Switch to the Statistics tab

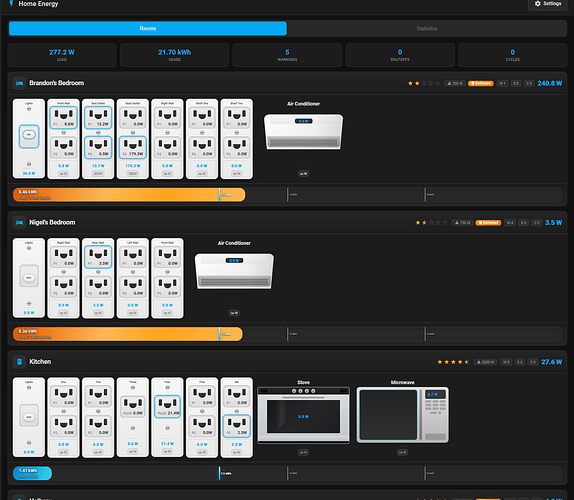pyautogui.click(x=426, y=29)
